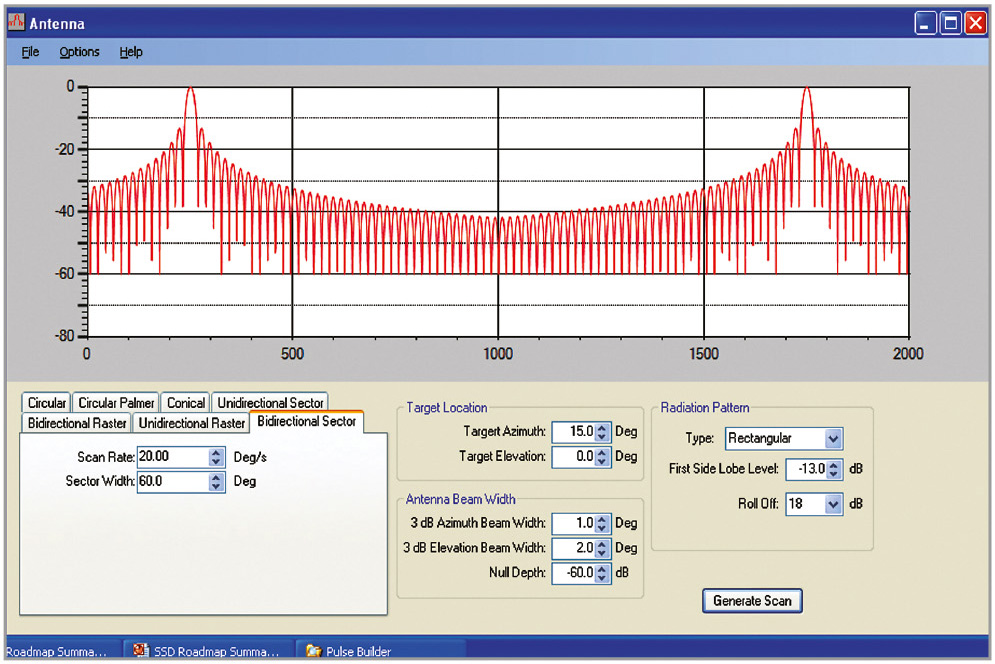
Task: Click the Sector Width spinner arrows
Action: pos(216,482)
